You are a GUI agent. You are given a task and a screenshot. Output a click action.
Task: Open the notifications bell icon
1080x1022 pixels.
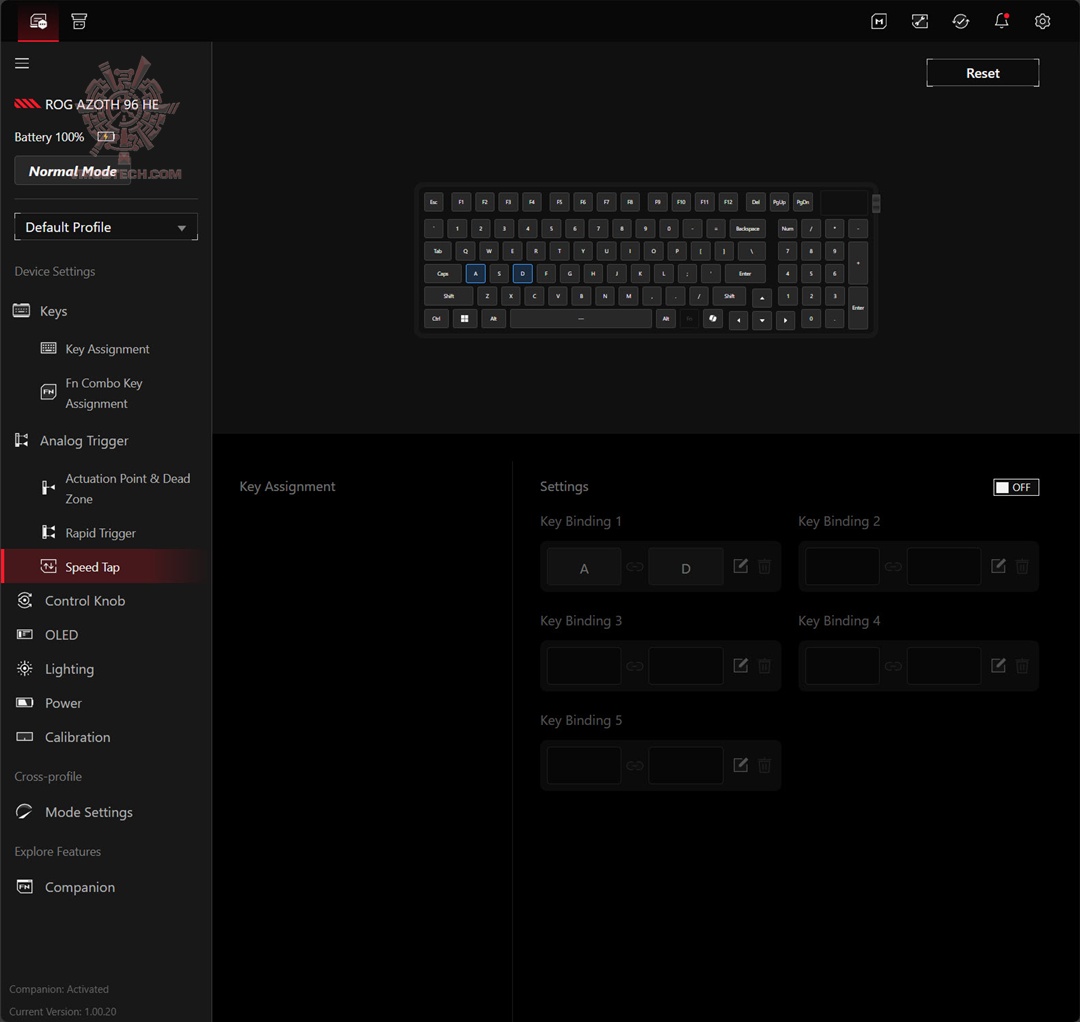1001,21
